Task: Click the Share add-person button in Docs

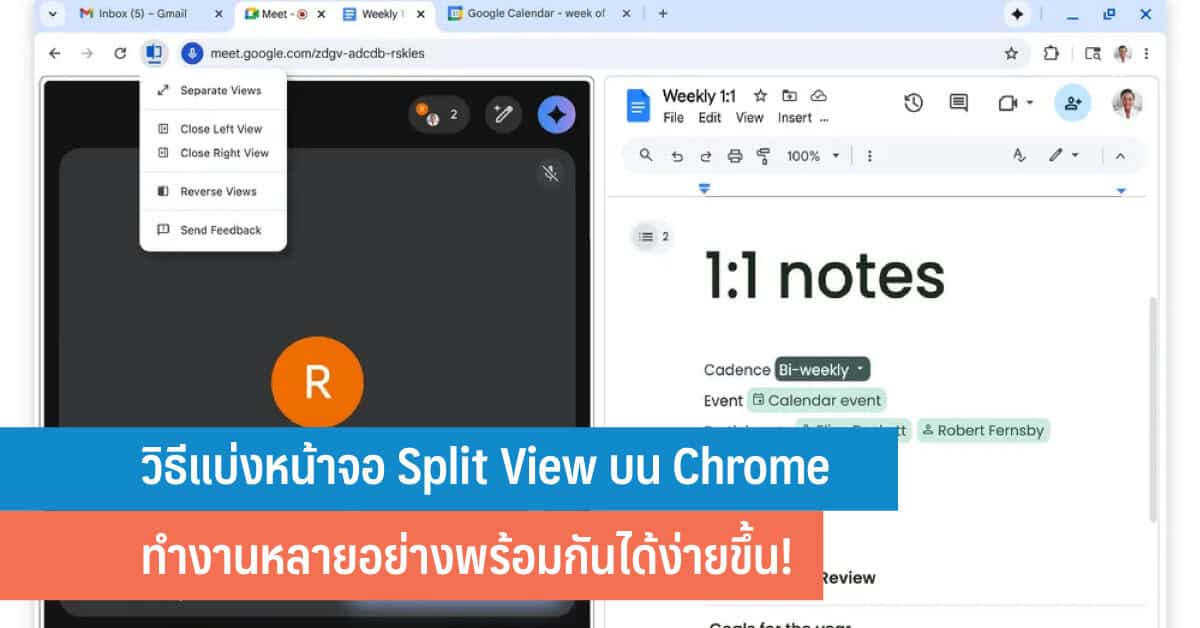Action: click(x=1073, y=102)
